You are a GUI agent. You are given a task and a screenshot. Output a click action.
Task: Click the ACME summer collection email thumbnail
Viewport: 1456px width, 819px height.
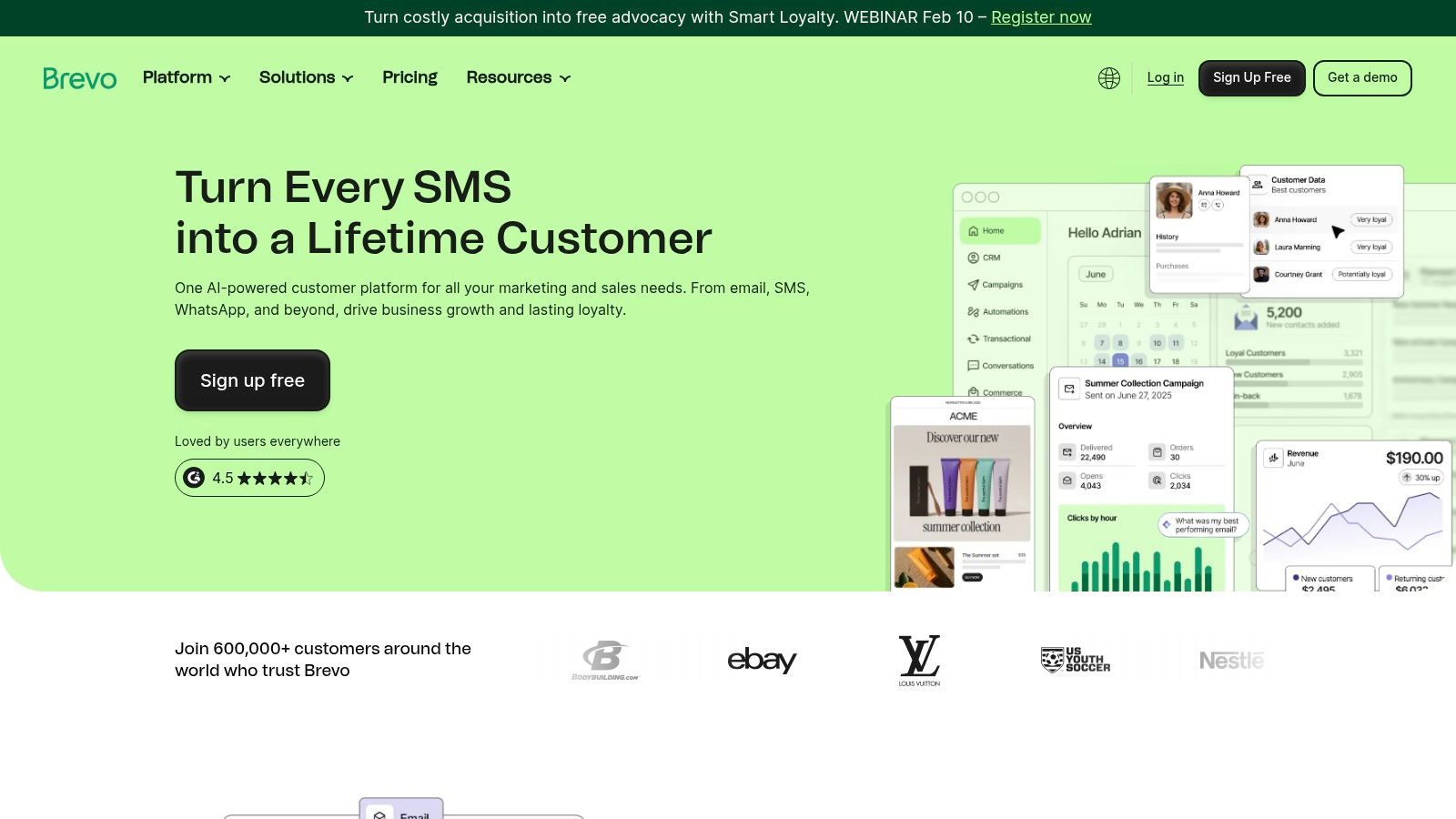click(x=963, y=493)
